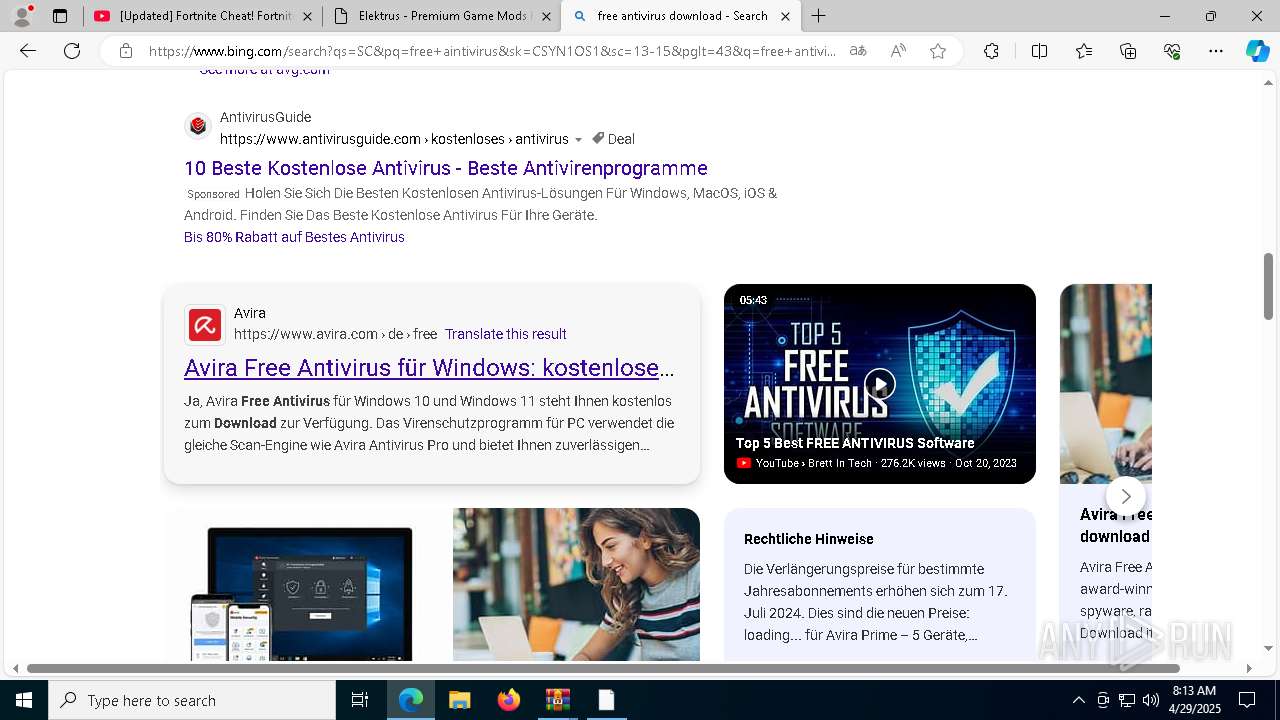Open the Collections icon

point(1128,51)
